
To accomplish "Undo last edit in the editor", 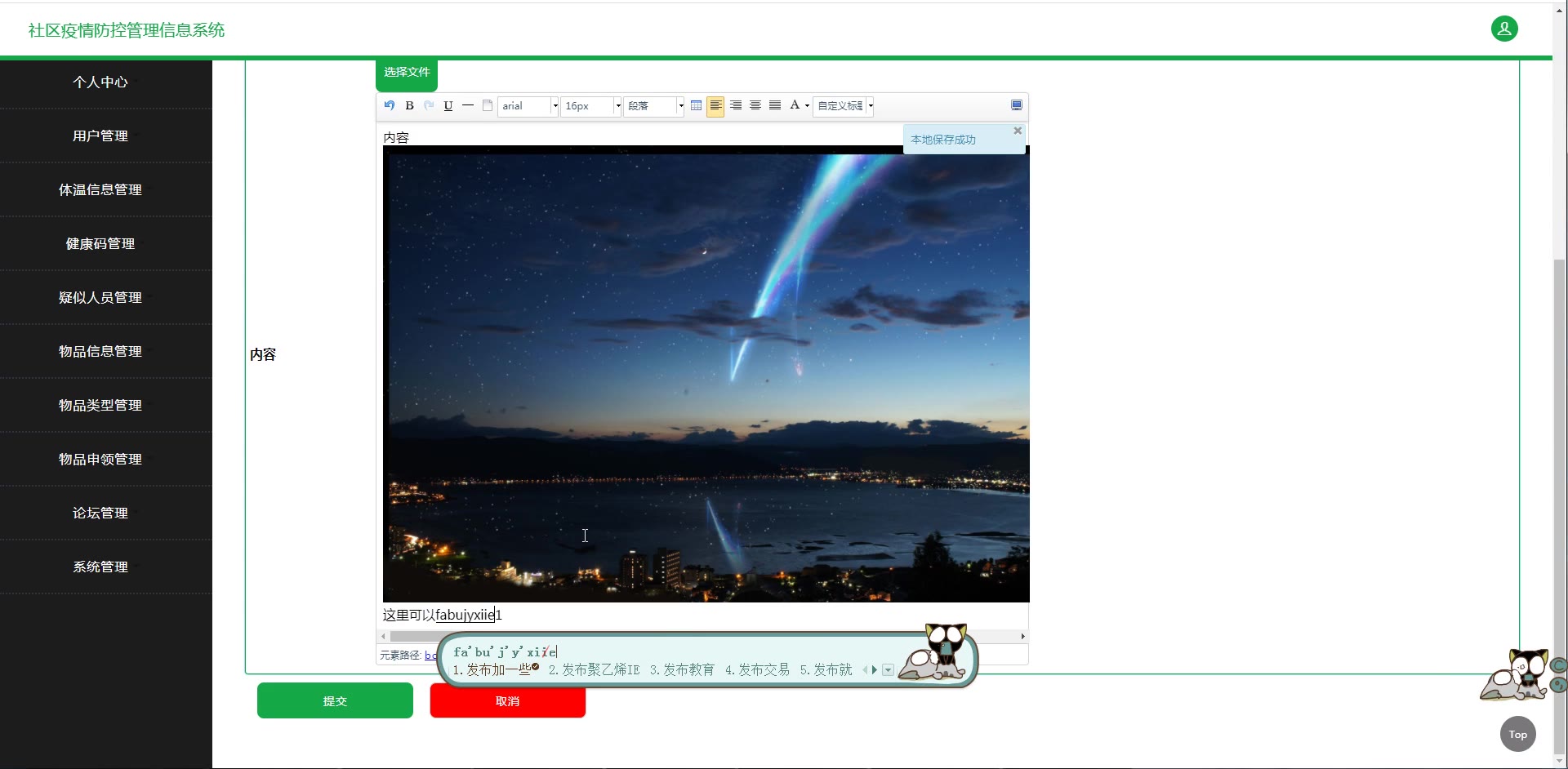I will (390, 105).
